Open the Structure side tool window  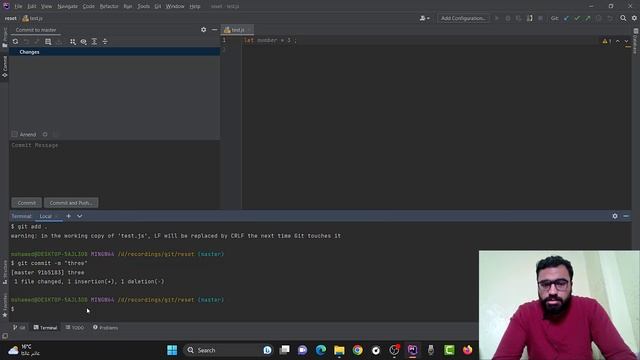pos(4,272)
